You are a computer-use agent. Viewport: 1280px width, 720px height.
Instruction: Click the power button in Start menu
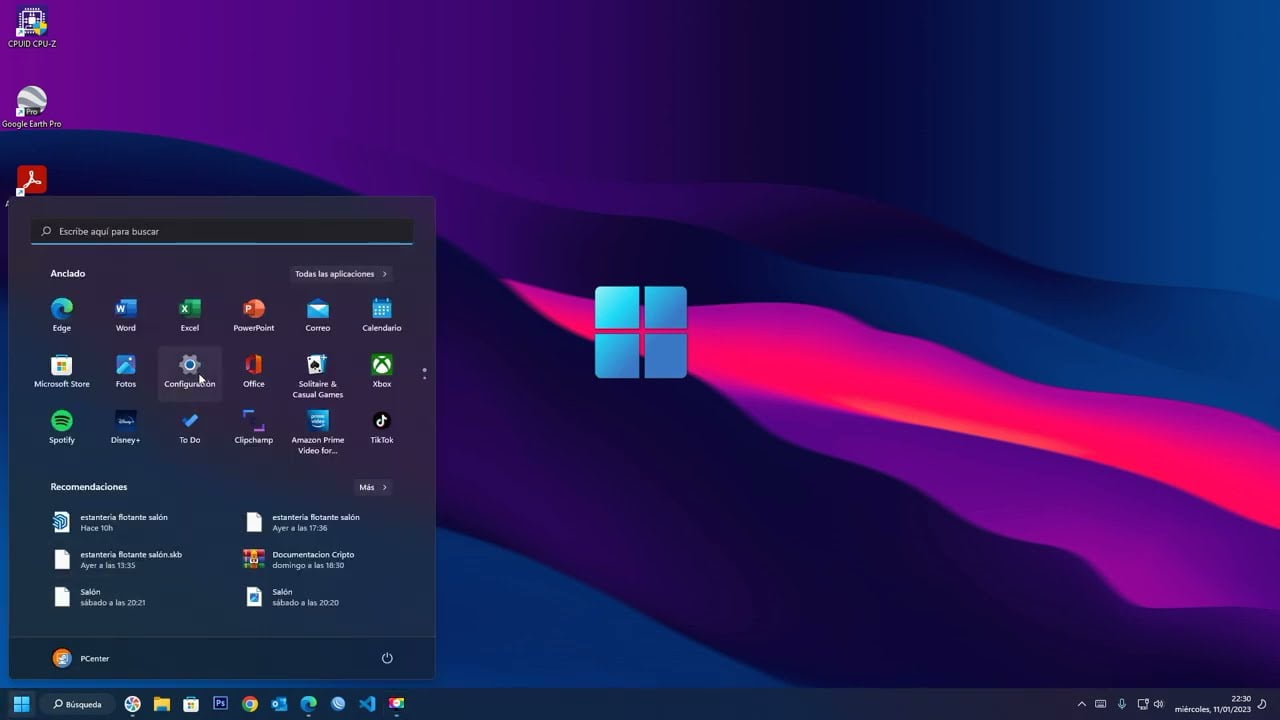coord(387,658)
